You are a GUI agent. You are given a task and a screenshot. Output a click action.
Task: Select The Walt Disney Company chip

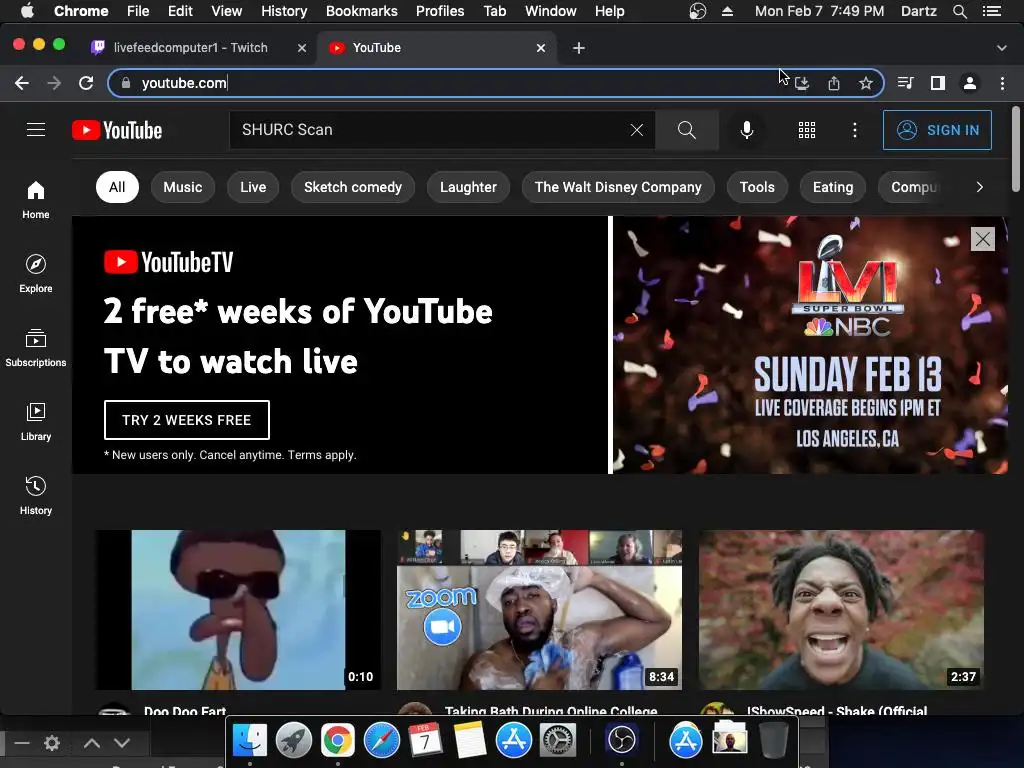618,187
